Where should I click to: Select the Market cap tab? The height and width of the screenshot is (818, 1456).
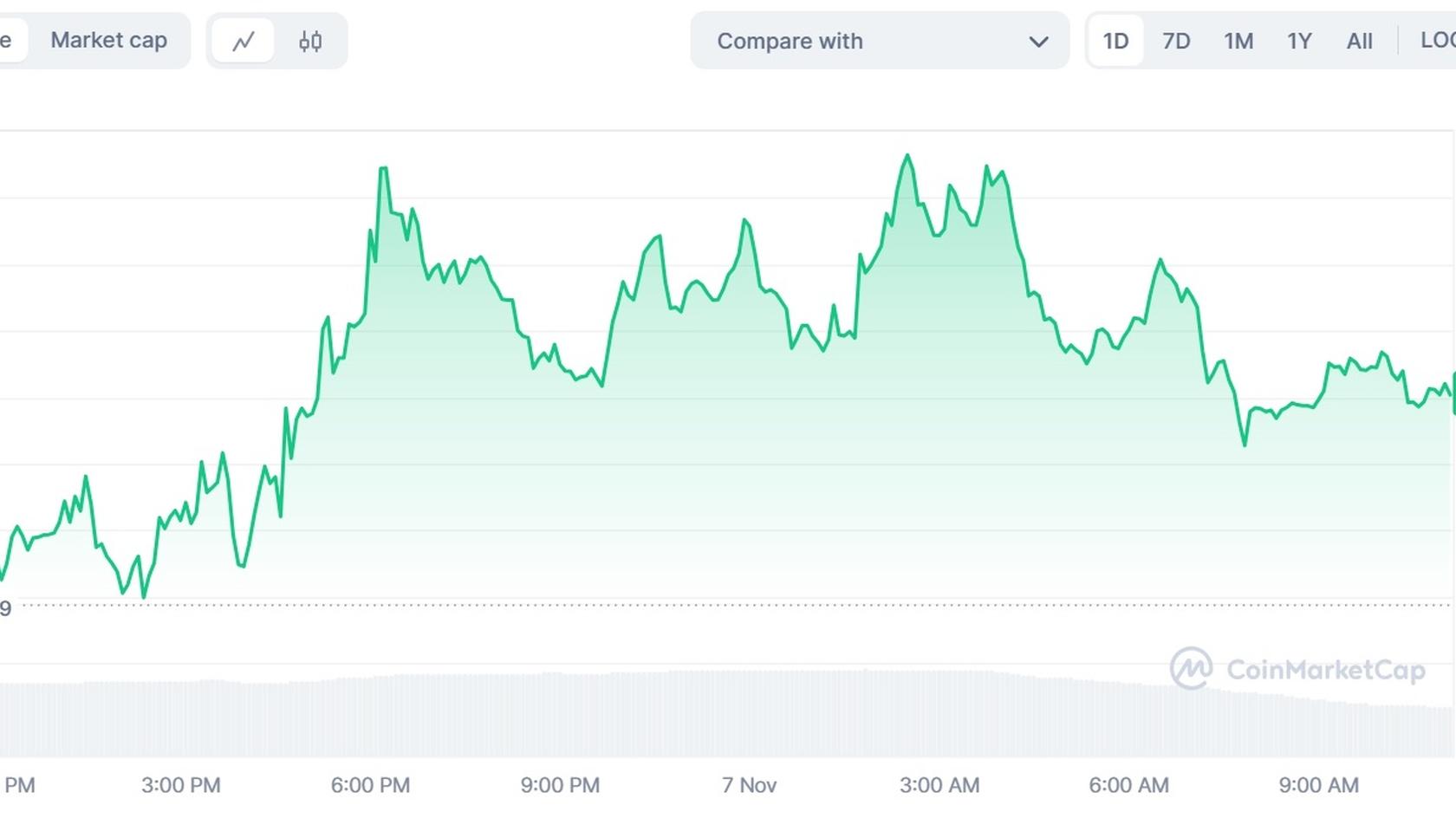(108, 40)
